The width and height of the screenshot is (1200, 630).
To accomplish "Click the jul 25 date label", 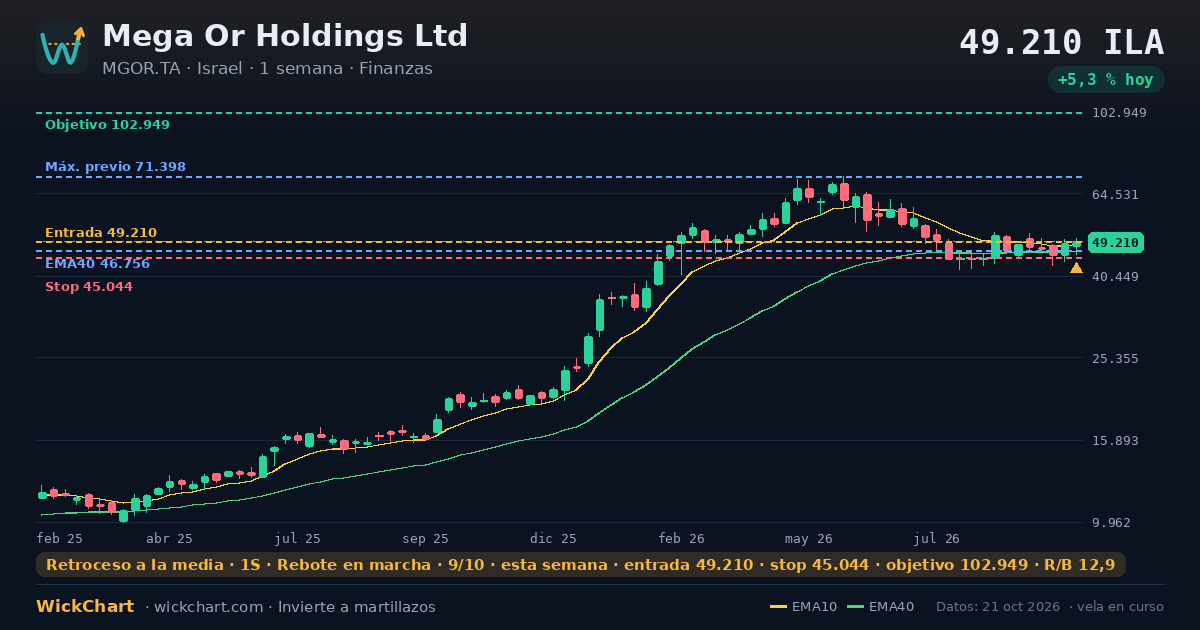I will (298, 538).
